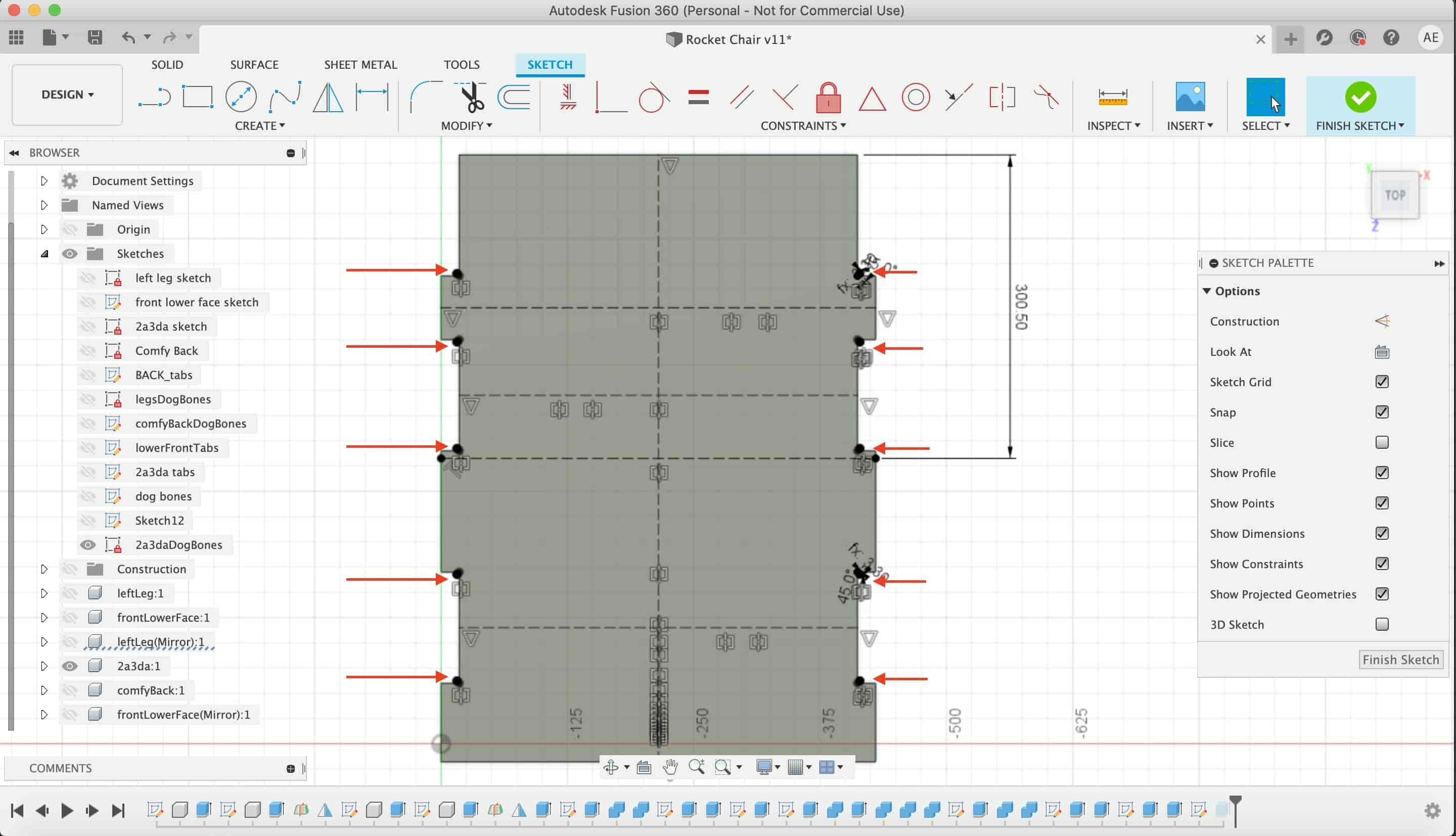Open the DESIGN workspace dropdown
Screen dimensions: 1456x836
[67, 95]
